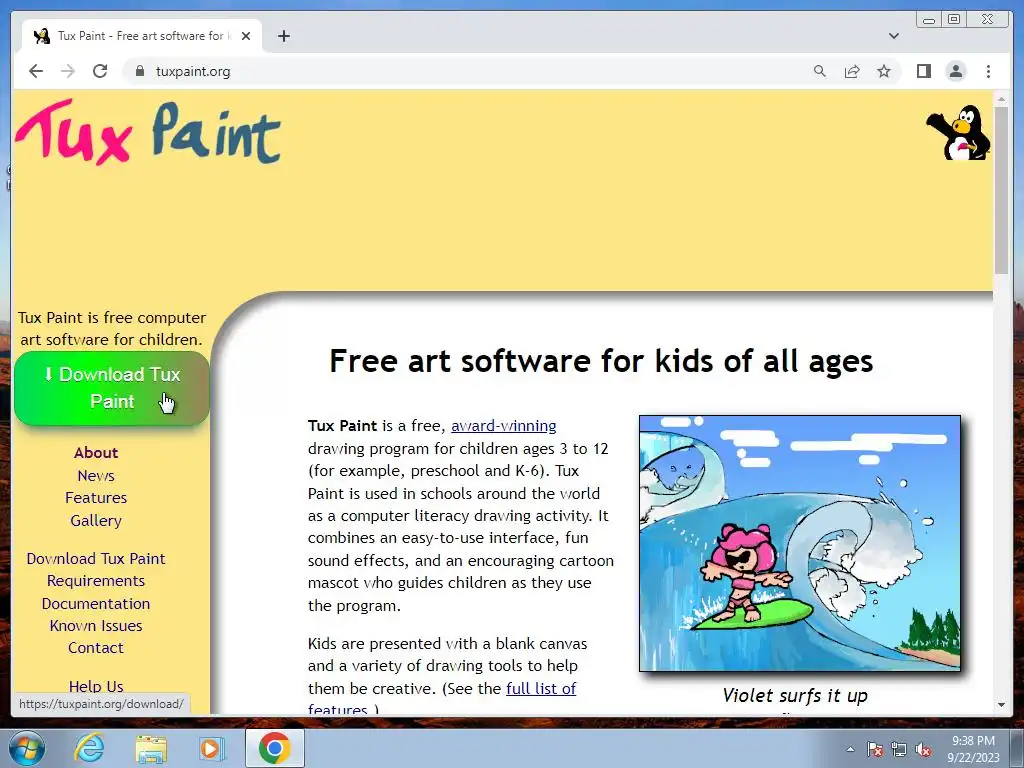Follow the award-winning link
This screenshot has width=1024, height=768.
pyautogui.click(x=504, y=426)
